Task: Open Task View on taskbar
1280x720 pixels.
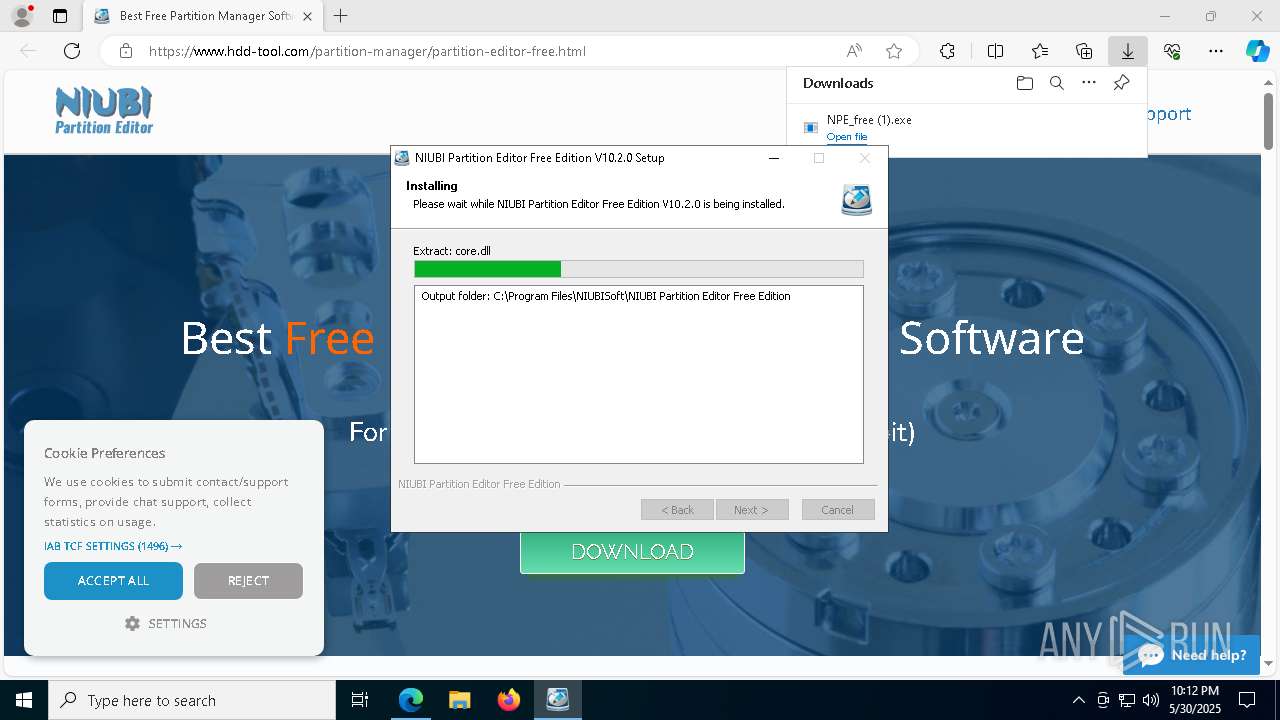Action: point(360,700)
